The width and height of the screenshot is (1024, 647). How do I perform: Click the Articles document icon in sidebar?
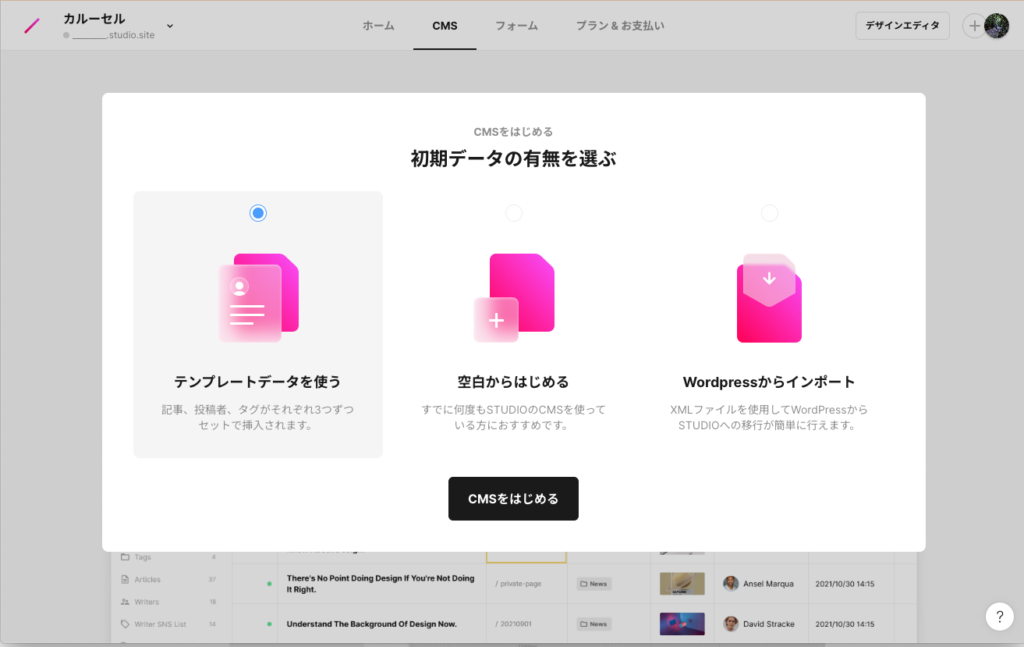[125, 579]
